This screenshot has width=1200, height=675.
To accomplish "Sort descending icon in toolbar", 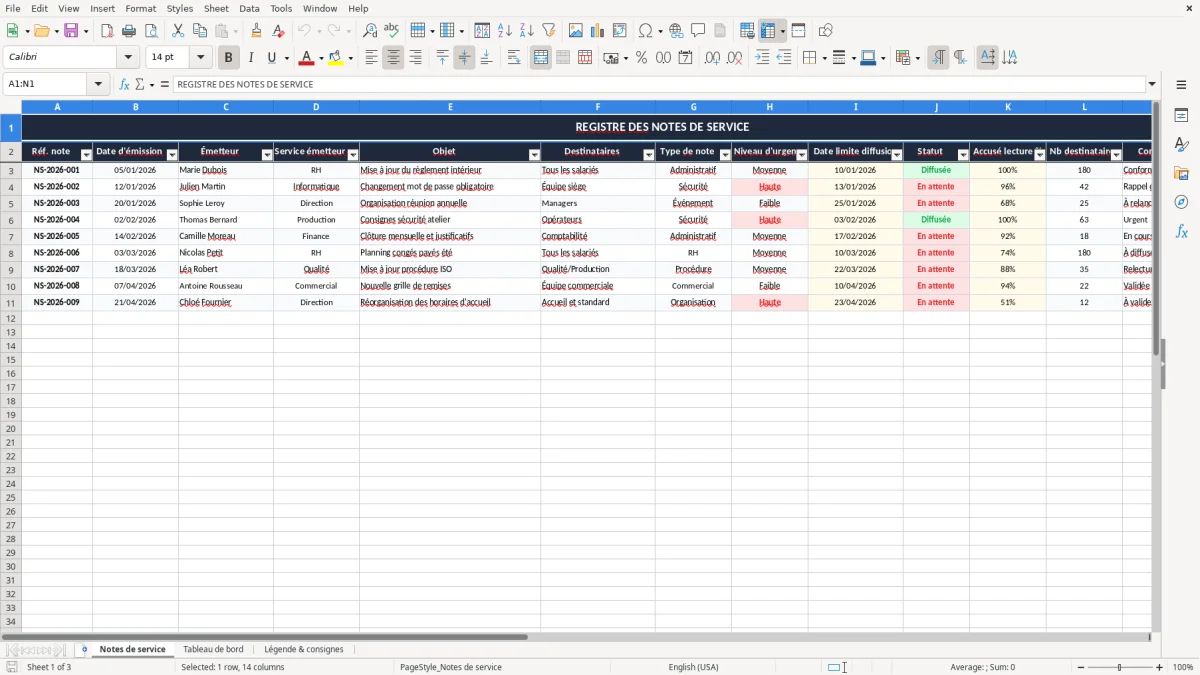I will [527, 31].
